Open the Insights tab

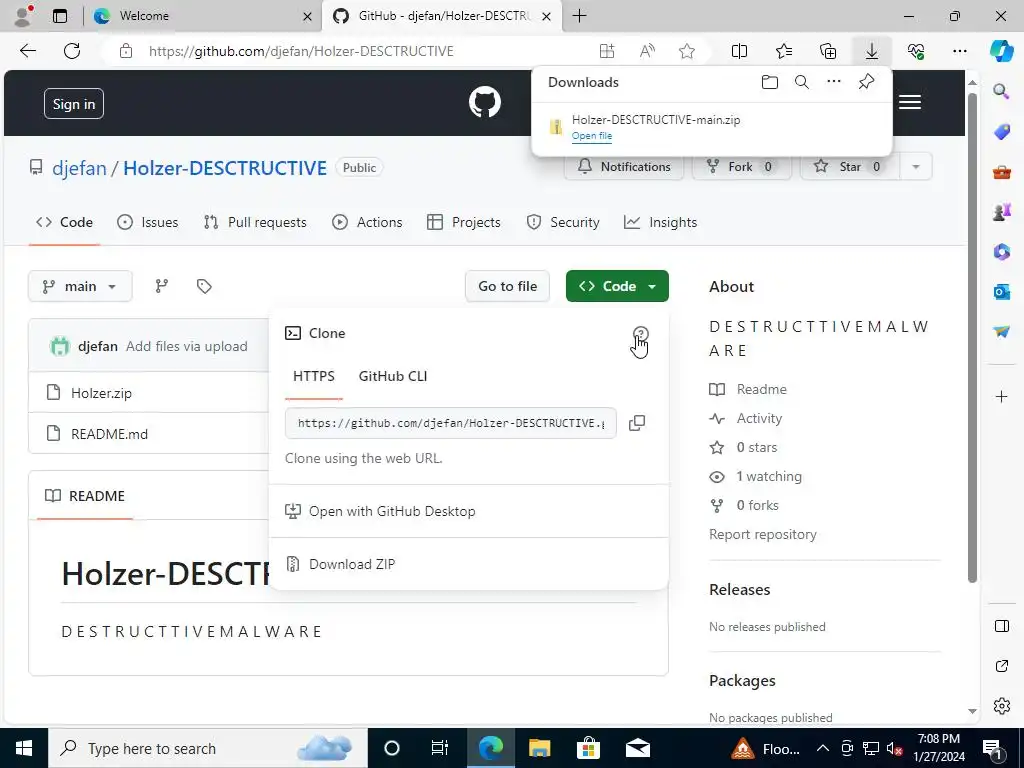(660, 223)
